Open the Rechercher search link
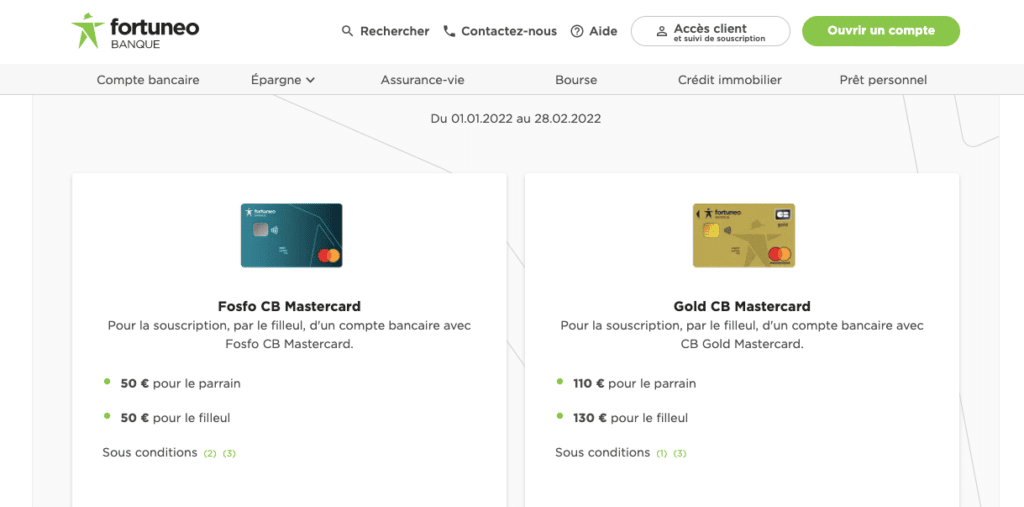The image size is (1024, 507). pos(385,31)
